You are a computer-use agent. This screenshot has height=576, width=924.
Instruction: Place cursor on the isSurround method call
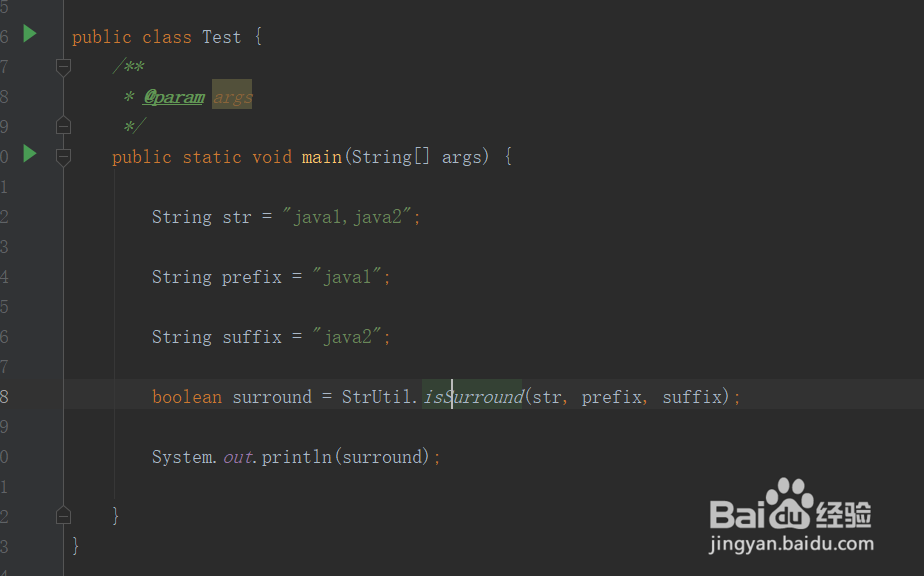(x=473, y=397)
